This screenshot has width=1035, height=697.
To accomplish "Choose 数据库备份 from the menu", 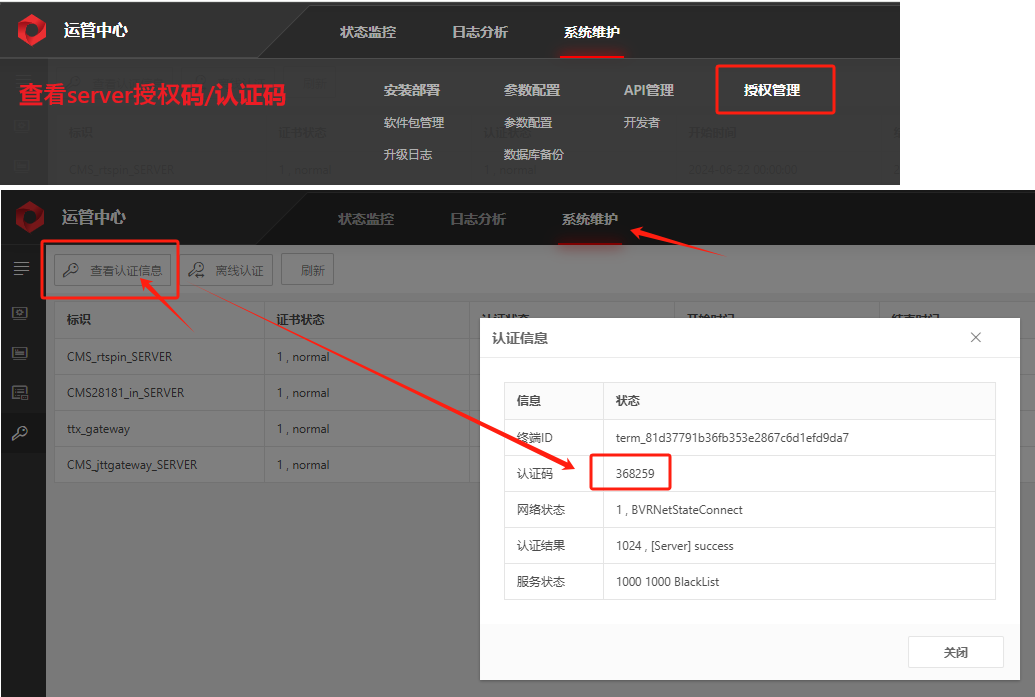I will (x=533, y=155).
